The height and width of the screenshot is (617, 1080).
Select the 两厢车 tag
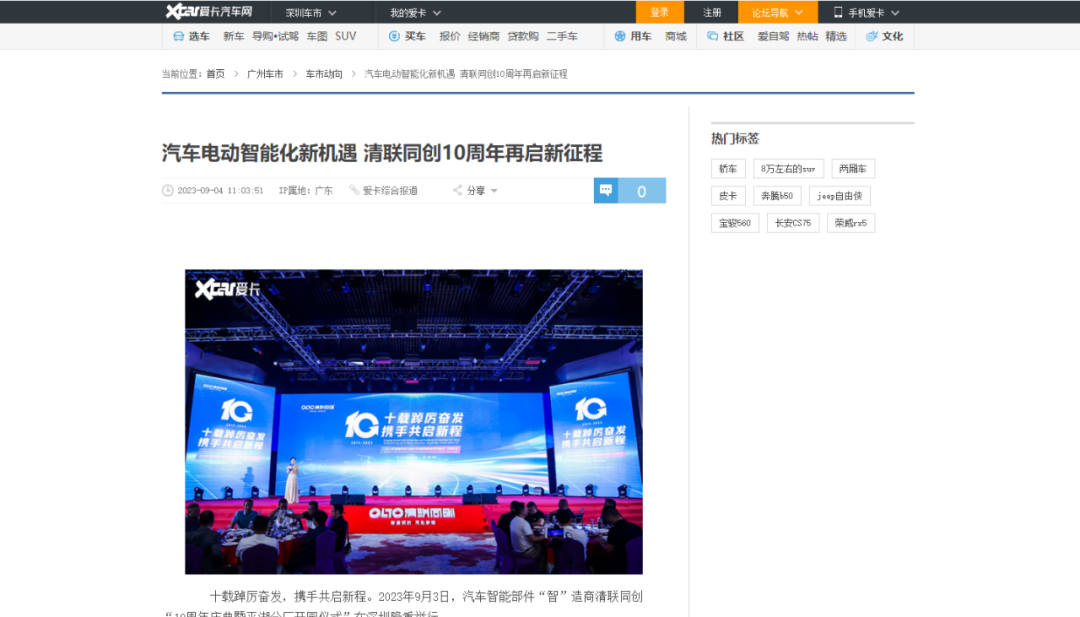point(853,169)
